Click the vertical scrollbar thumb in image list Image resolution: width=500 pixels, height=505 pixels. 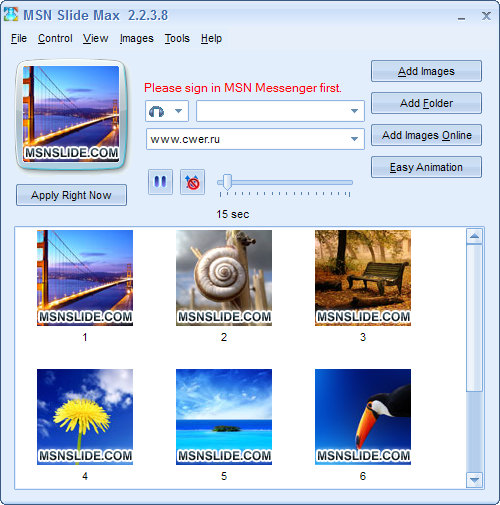[474, 318]
